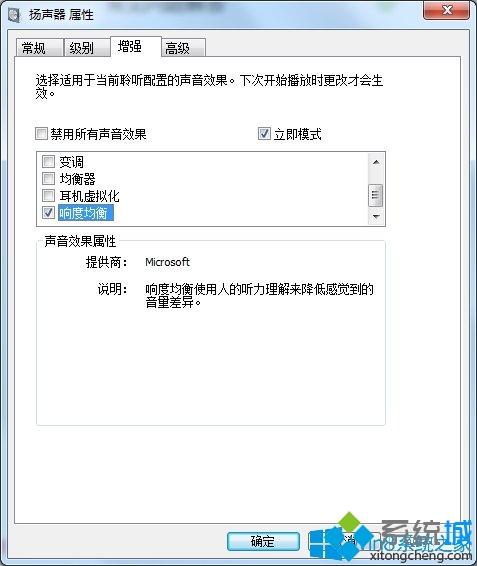Image resolution: width=477 pixels, height=566 pixels.
Task: Uncheck the 立即模式 checkbox
Action: point(264,134)
